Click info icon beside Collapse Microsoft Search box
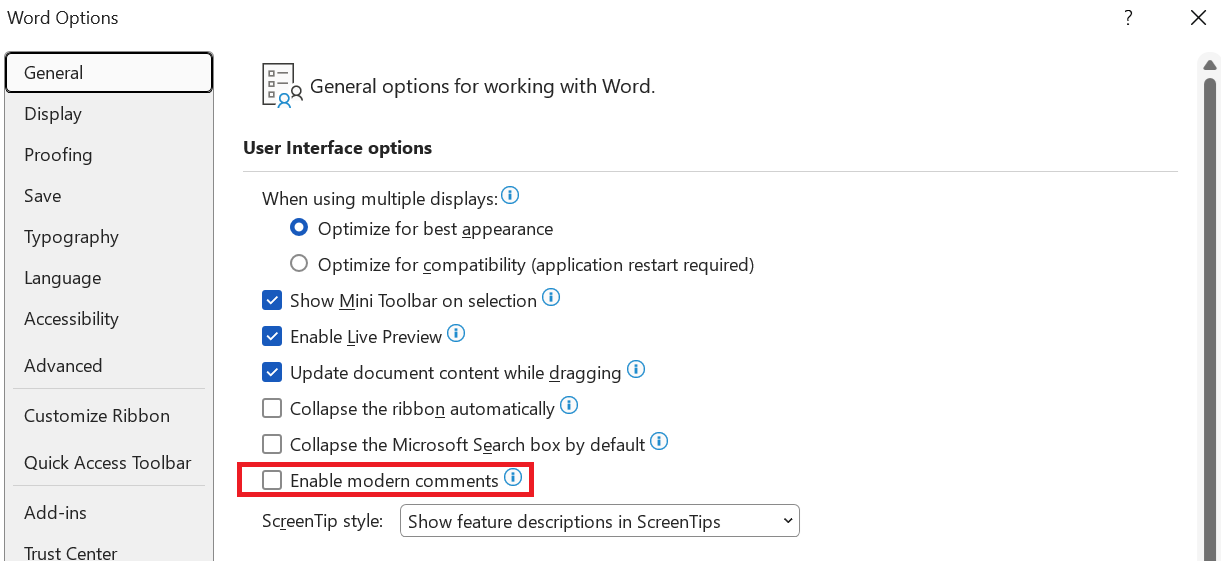1221x561 pixels. tap(659, 441)
